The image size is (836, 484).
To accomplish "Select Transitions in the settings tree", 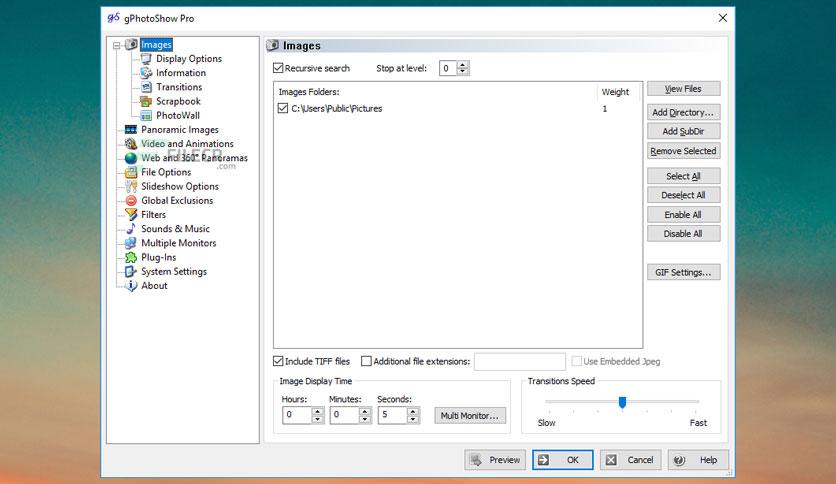I will [x=179, y=87].
